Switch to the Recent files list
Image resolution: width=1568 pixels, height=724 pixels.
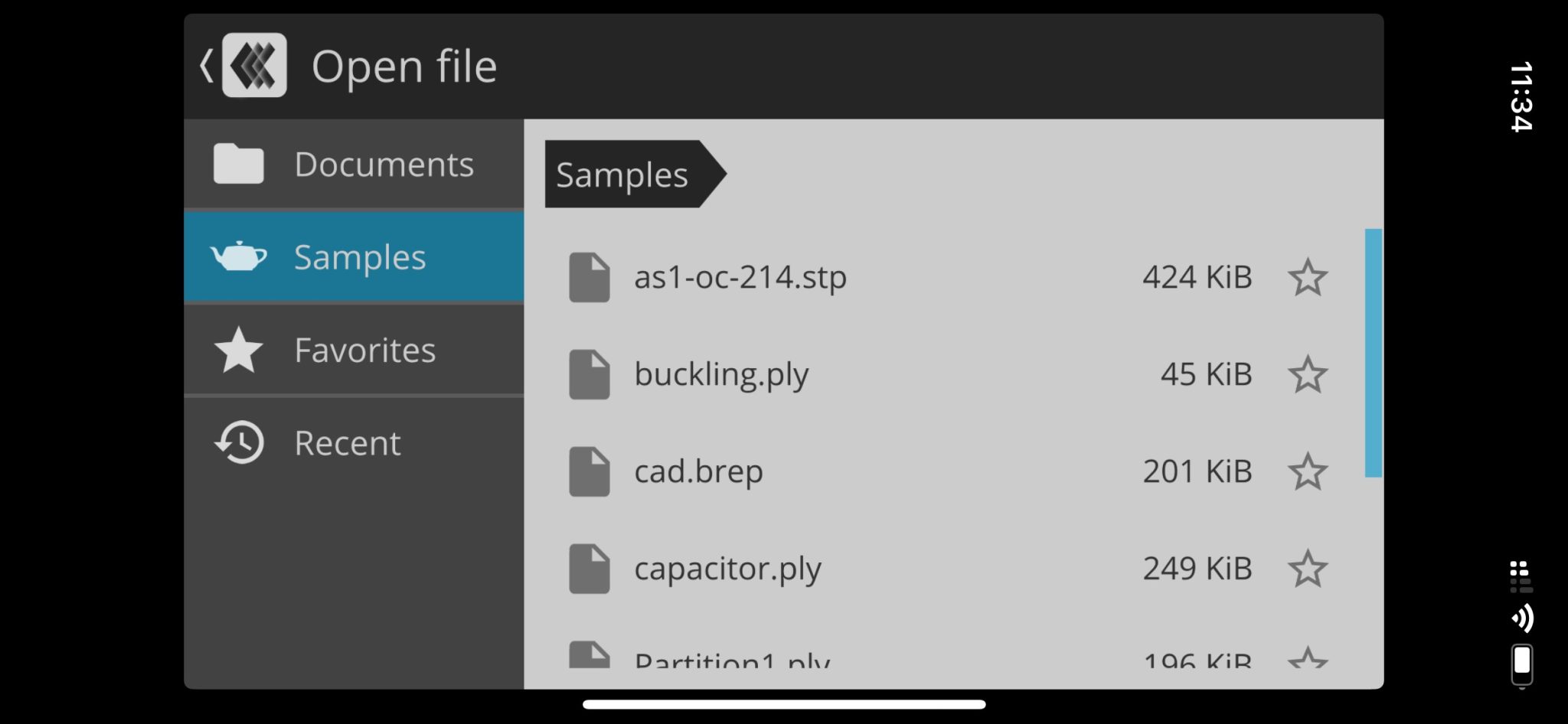pos(348,442)
